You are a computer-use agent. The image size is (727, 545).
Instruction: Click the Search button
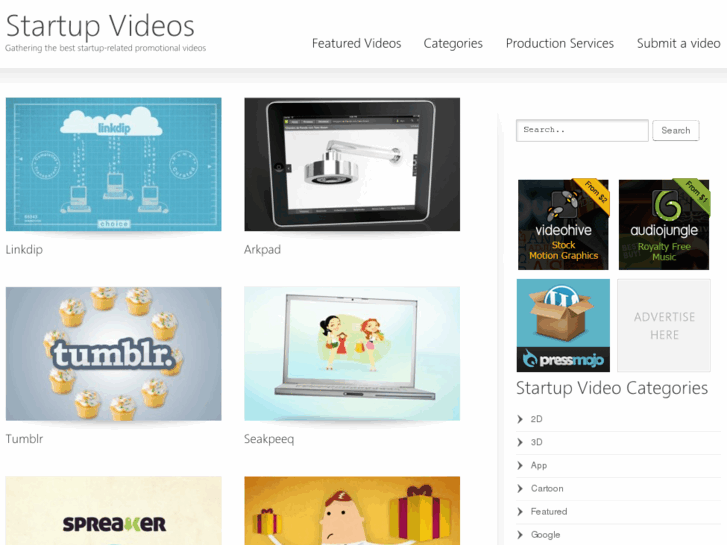click(676, 130)
